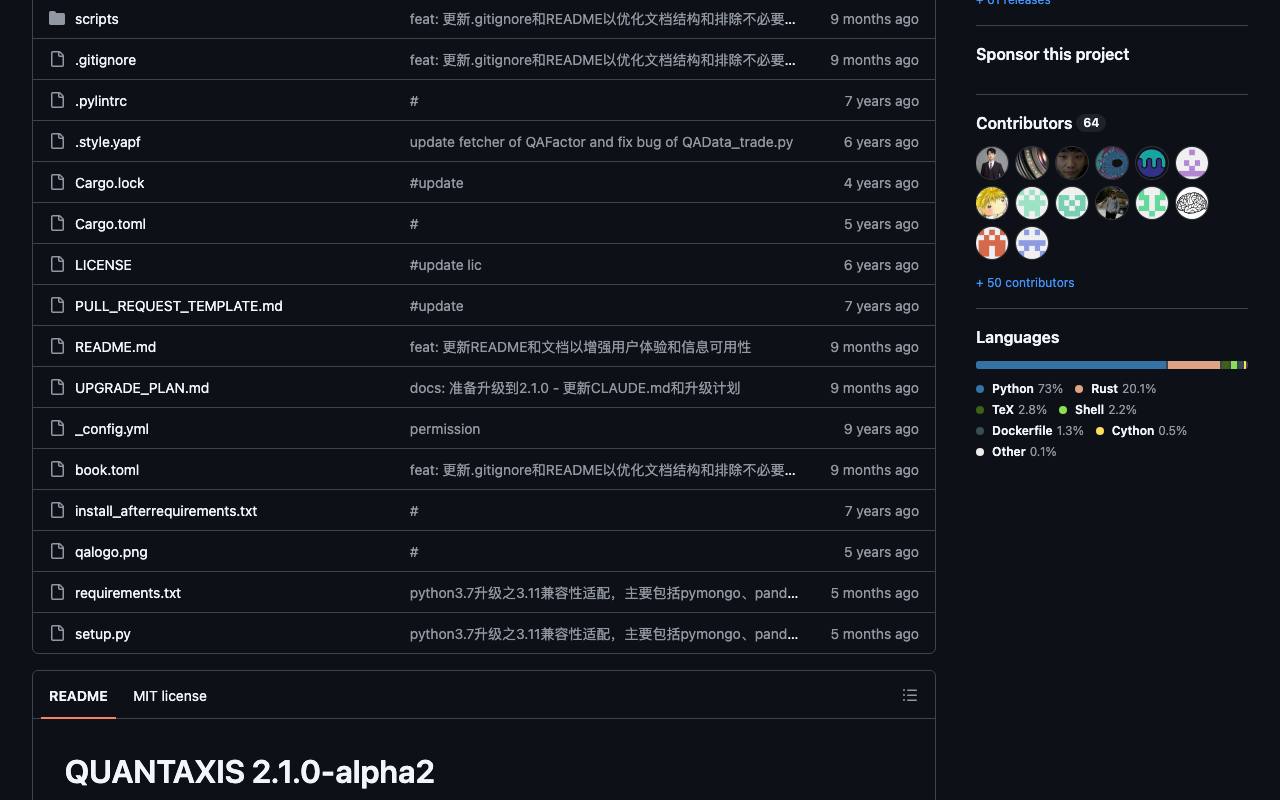Click the '4 years ago' timestamp

[x=881, y=183]
